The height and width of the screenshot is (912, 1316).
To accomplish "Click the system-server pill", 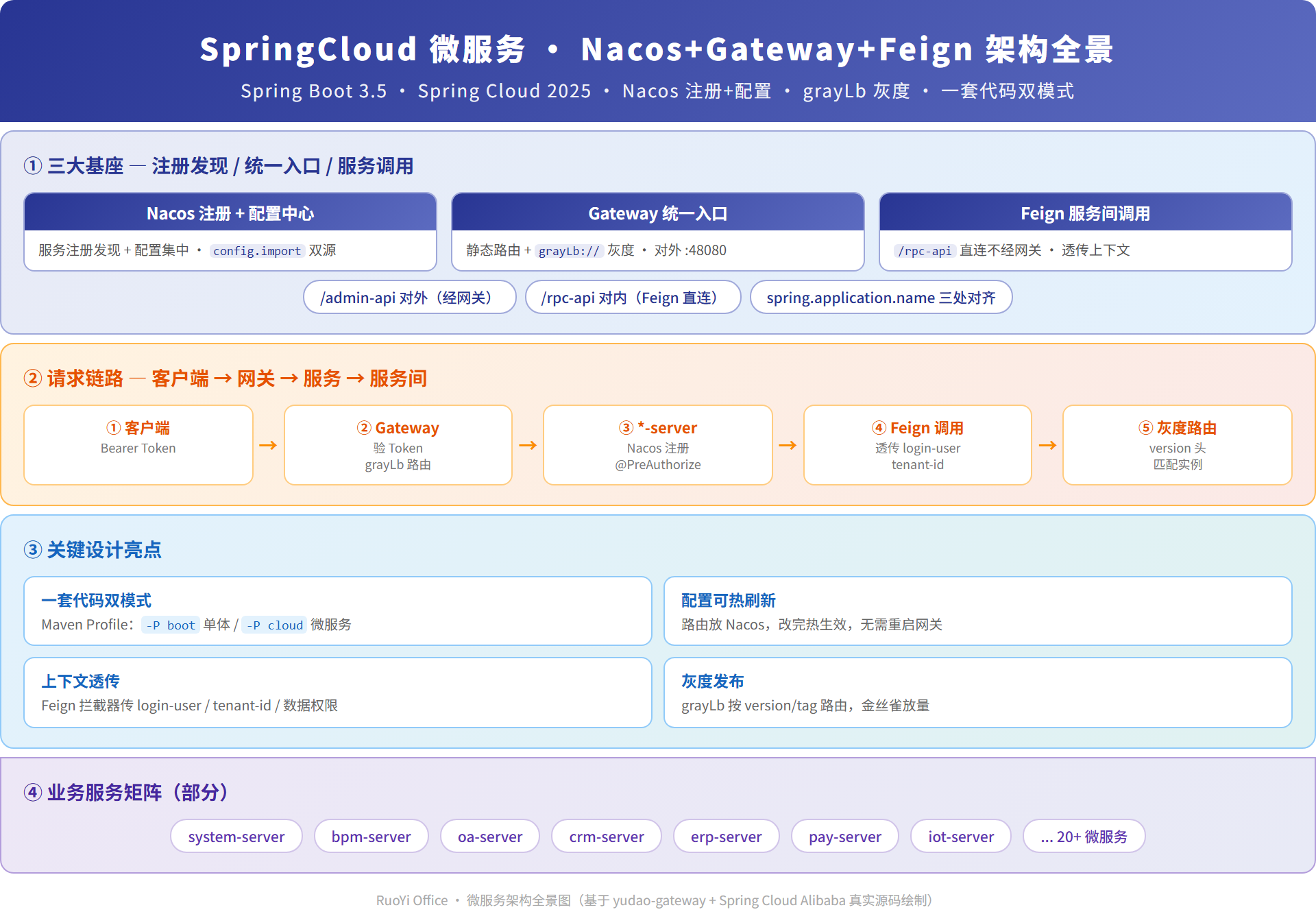I will point(236,837).
